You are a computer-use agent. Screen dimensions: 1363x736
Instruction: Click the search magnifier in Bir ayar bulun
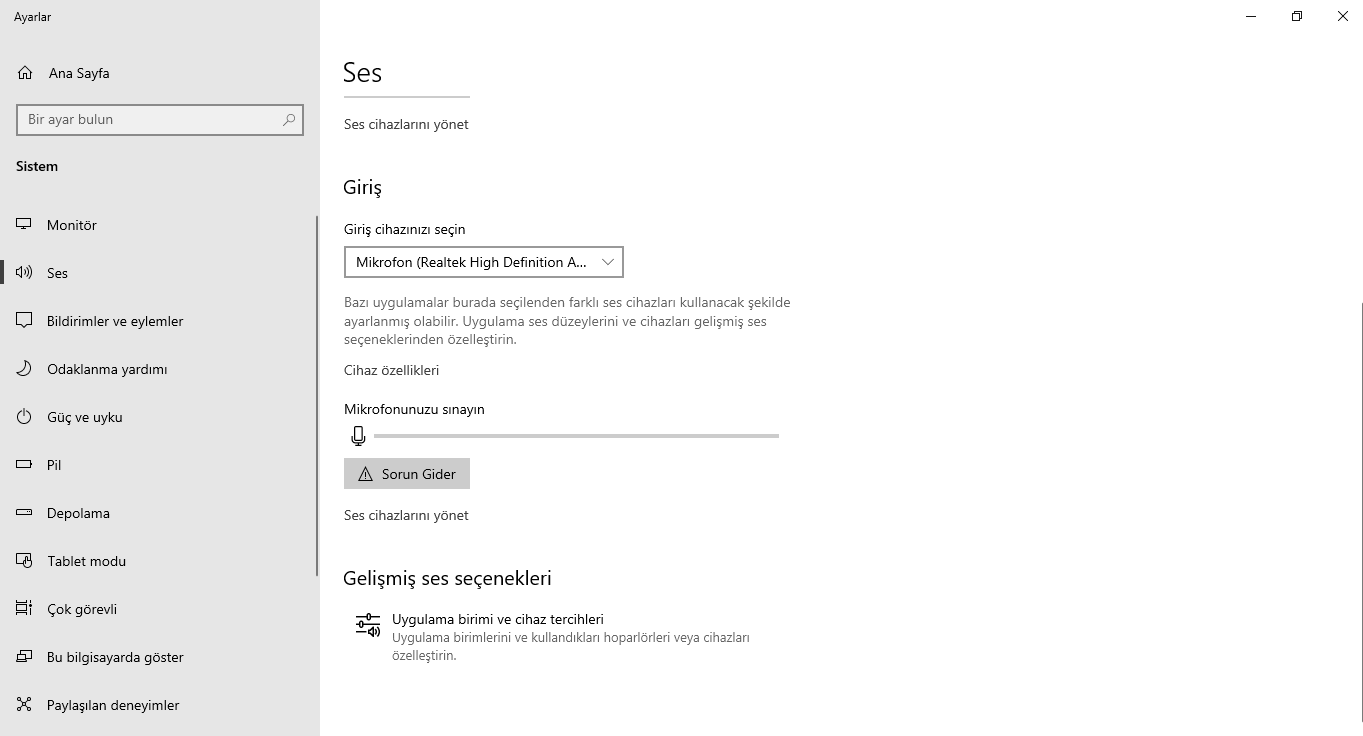point(289,119)
